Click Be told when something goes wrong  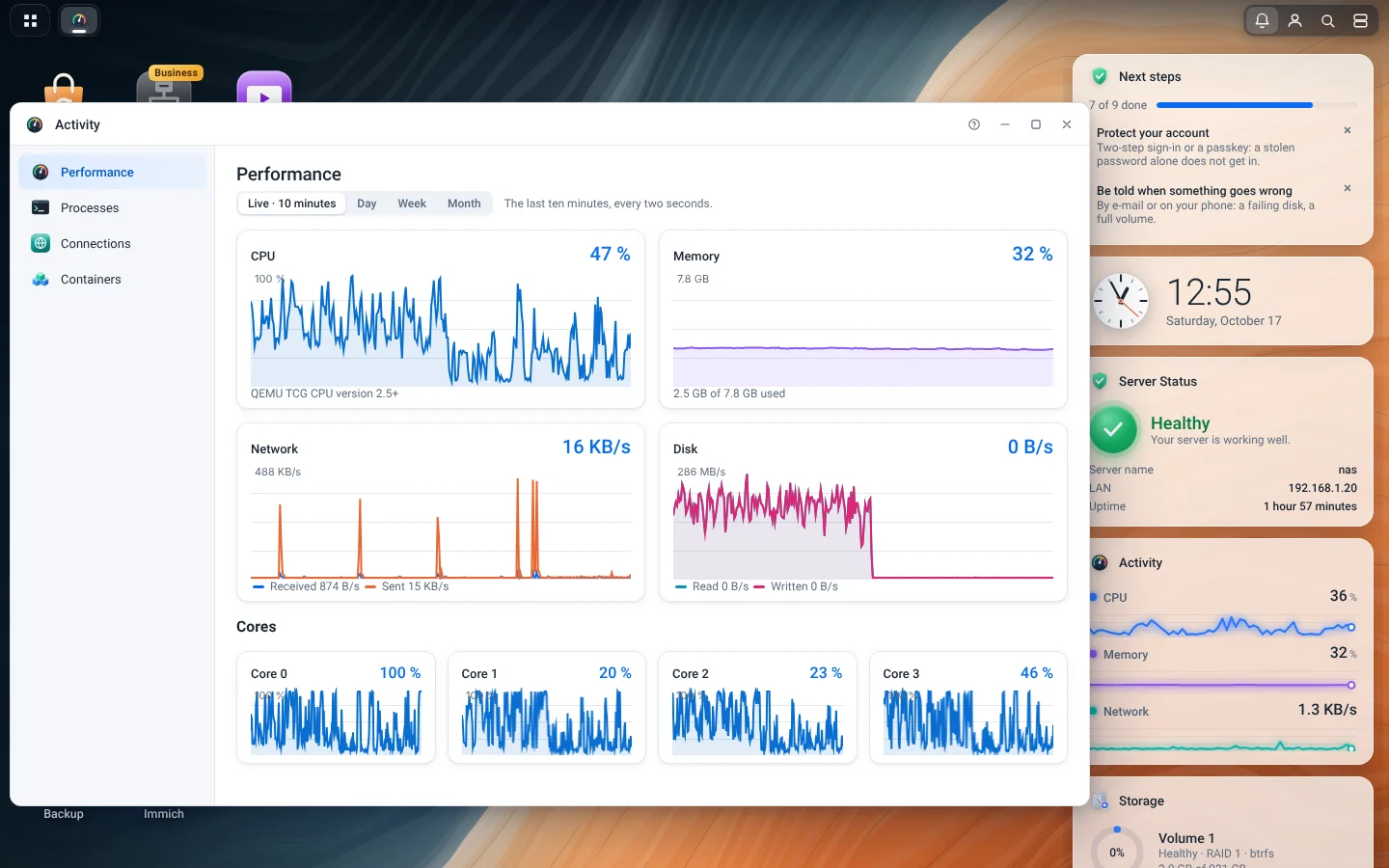click(1194, 191)
